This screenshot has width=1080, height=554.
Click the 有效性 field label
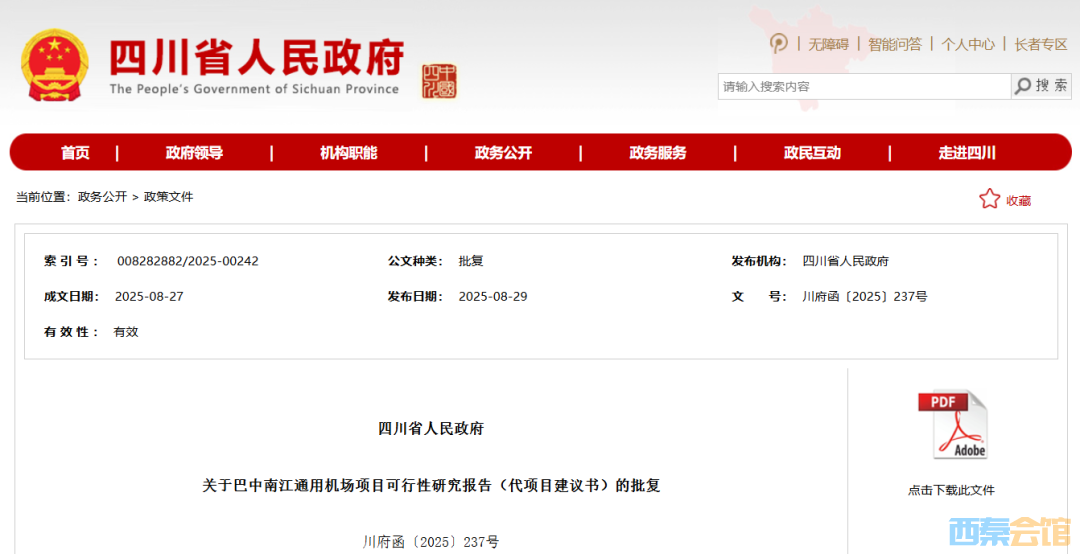click(72, 332)
